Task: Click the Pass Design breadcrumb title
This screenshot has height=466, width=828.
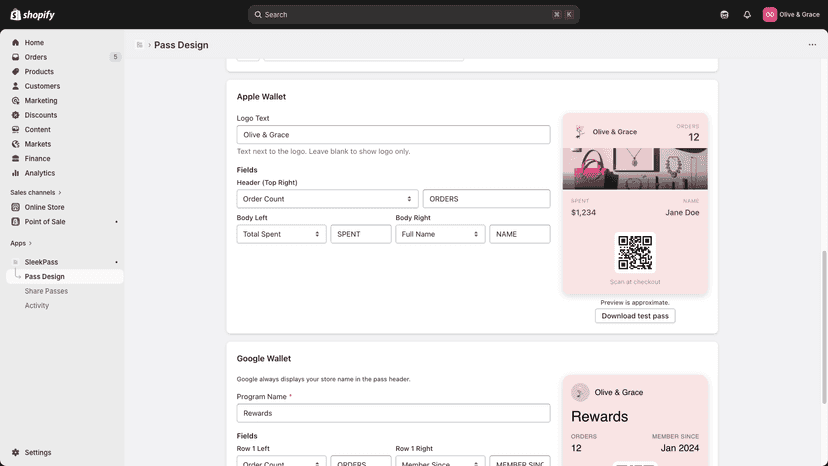Action: (181, 45)
